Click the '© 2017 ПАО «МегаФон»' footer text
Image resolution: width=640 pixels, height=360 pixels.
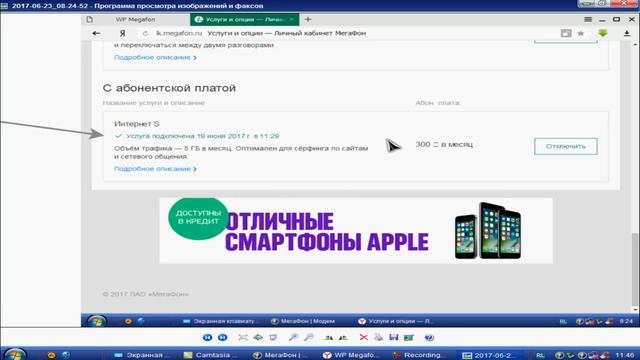(x=145, y=294)
